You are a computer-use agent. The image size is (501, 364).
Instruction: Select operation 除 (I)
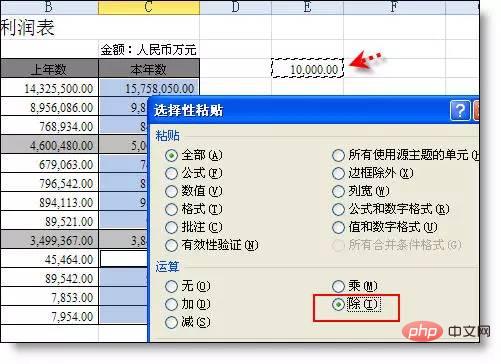tap(356, 304)
